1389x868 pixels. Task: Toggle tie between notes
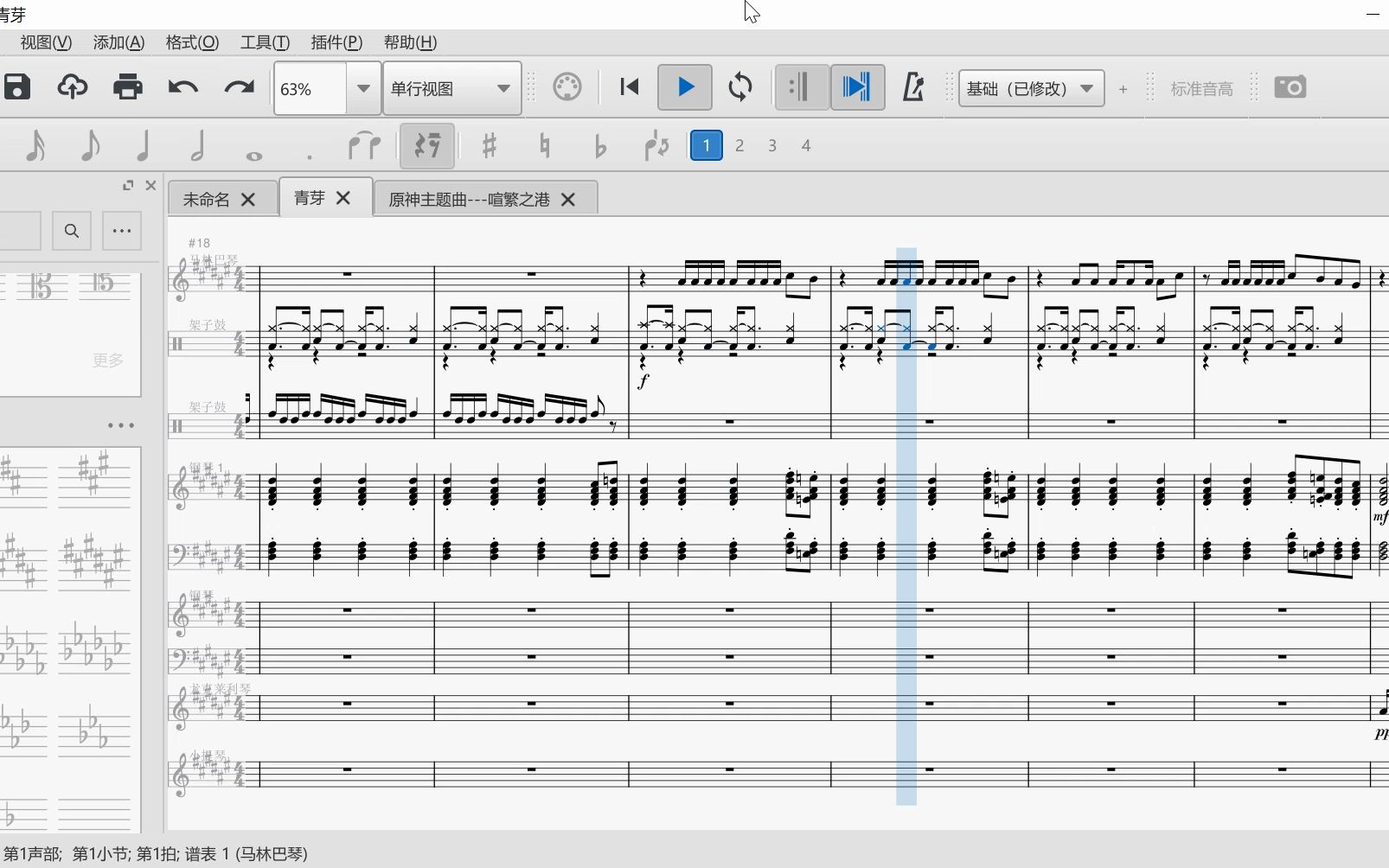pos(364,145)
